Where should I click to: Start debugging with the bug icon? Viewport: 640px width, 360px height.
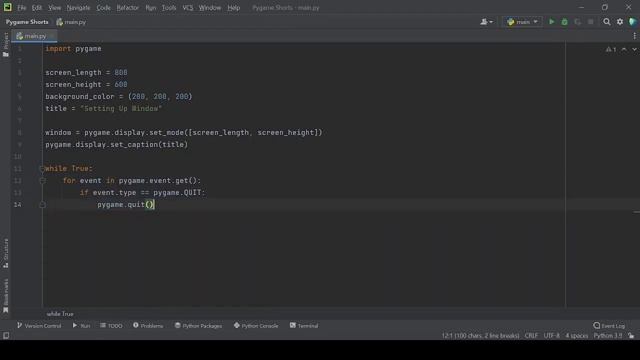coord(564,22)
